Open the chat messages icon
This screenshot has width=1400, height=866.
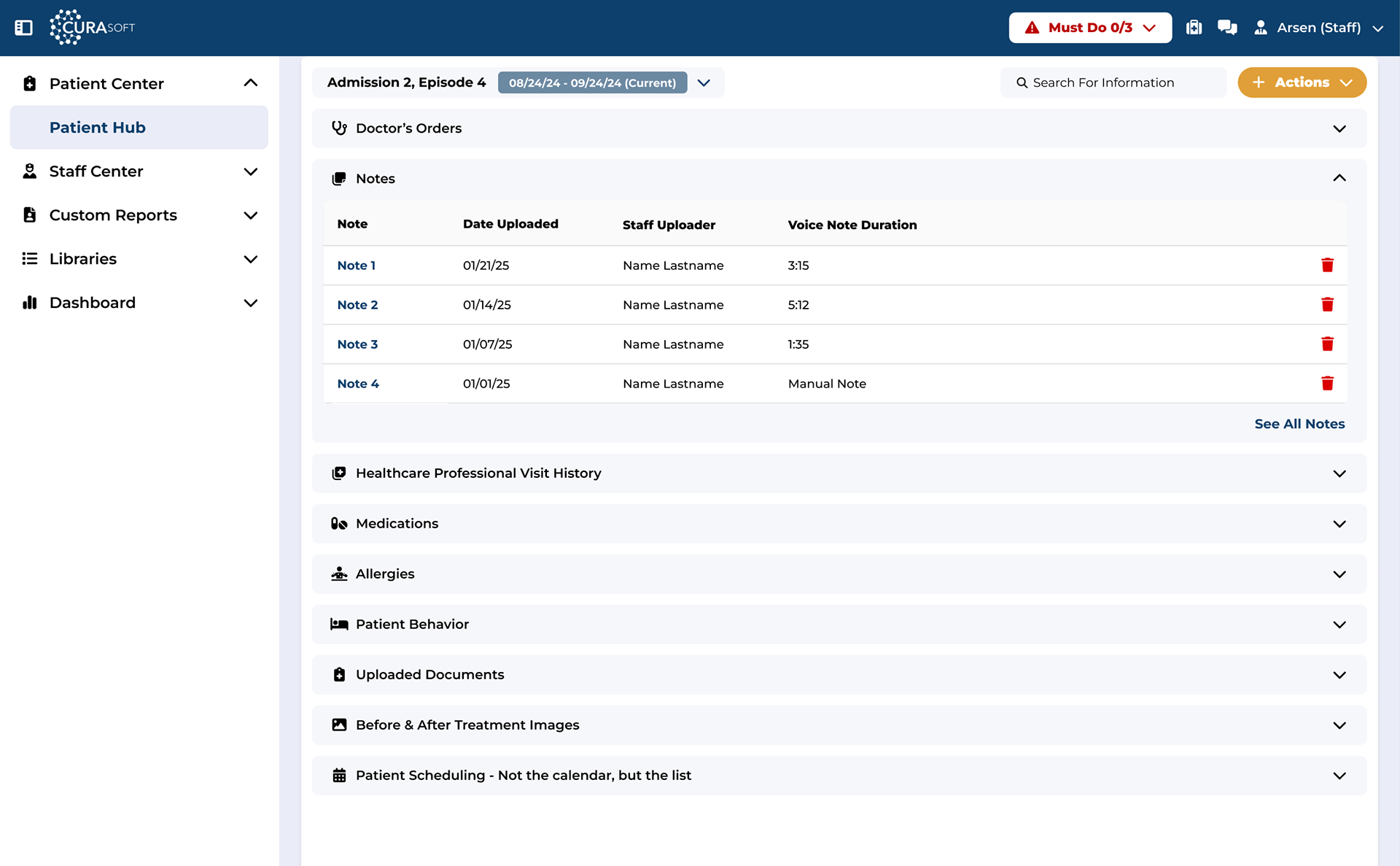tap(1227, 28)
